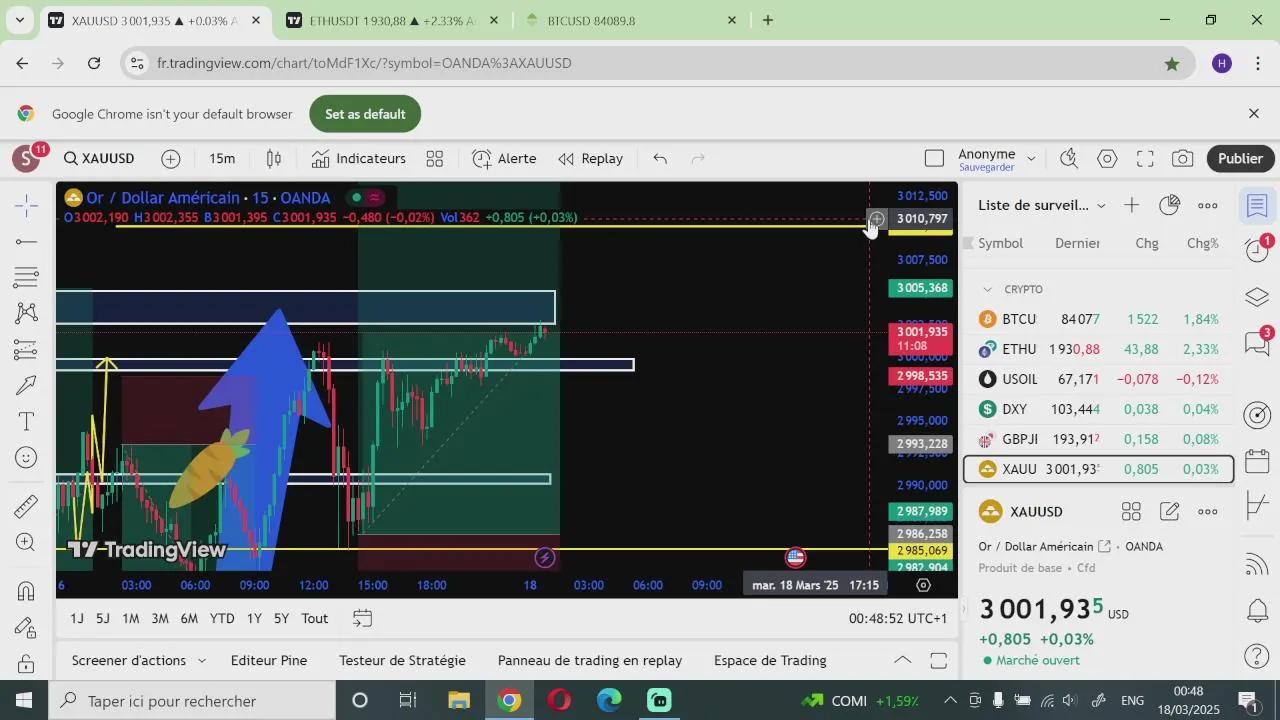1280x720 pixels.
Task: Open the help center icon
Action: [1258, 657]
